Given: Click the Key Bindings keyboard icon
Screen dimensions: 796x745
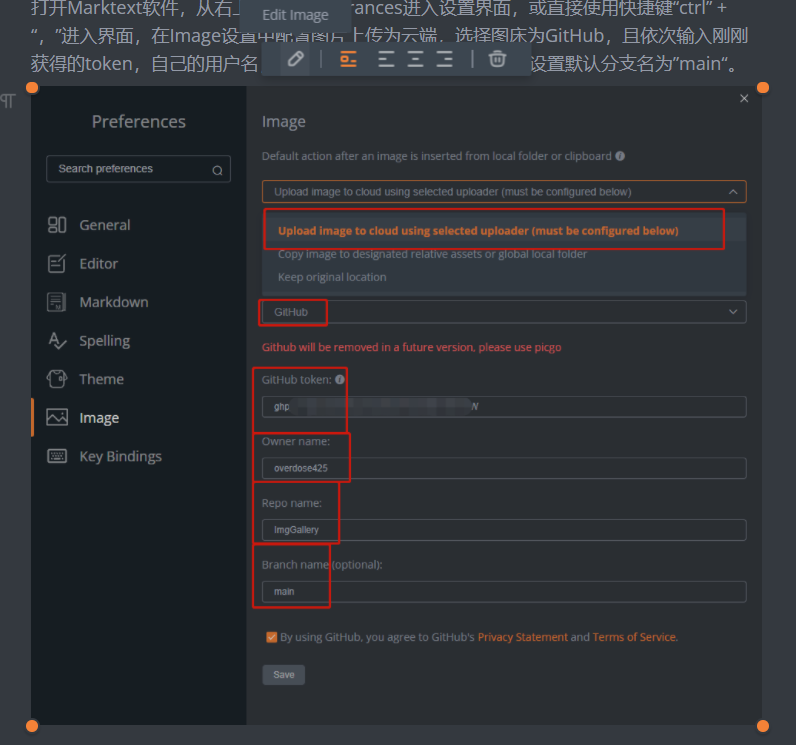Looking at the screenshot, I should [x=57, y=456].
